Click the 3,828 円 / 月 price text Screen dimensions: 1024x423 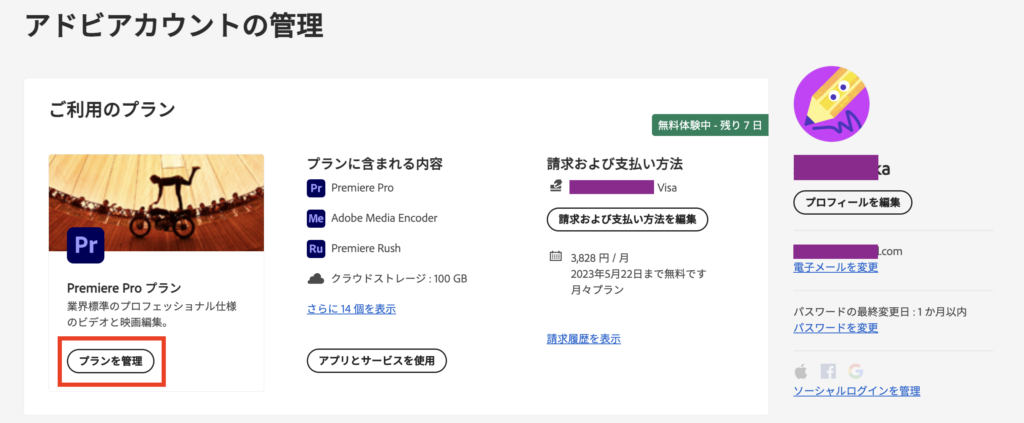click(x=600, y=258)
